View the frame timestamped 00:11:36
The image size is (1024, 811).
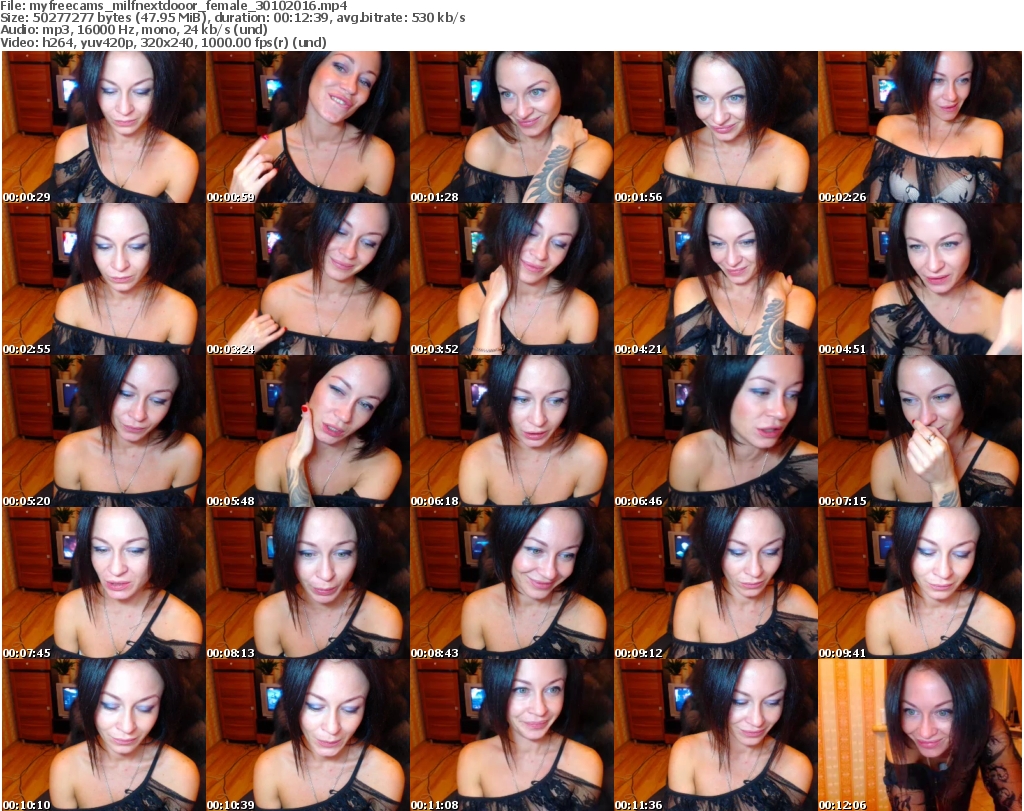[x=716, y=735]
